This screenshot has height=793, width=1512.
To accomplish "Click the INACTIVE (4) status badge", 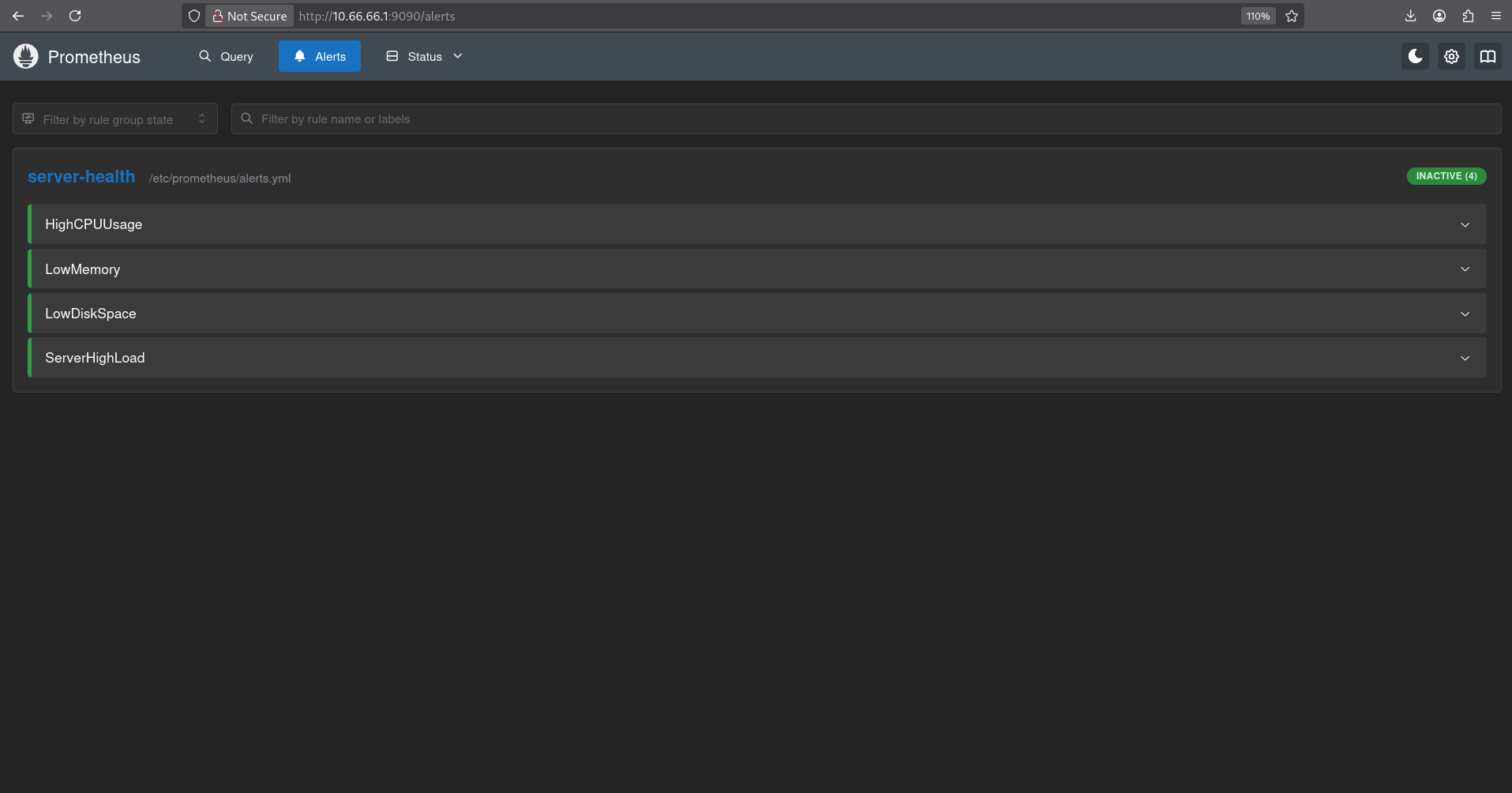I will [1446, 176].
